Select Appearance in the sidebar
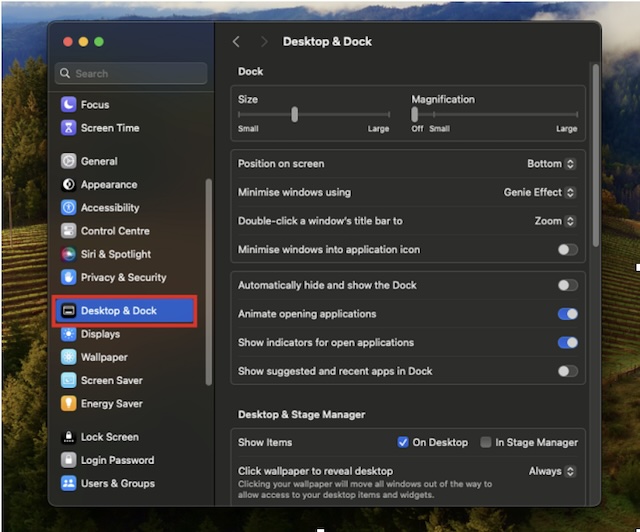This screenshot has height=532, width=640. [109, 185]
